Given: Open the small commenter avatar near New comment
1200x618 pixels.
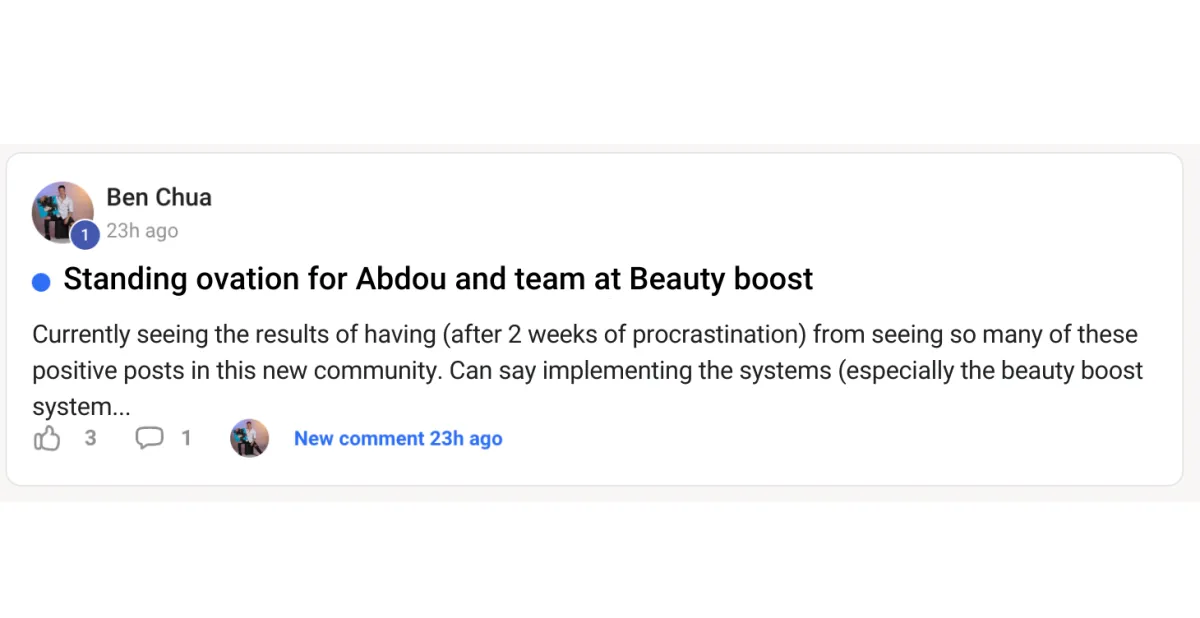Looking at the screenshot, I should pyautogui.click(x=249, y=438).
